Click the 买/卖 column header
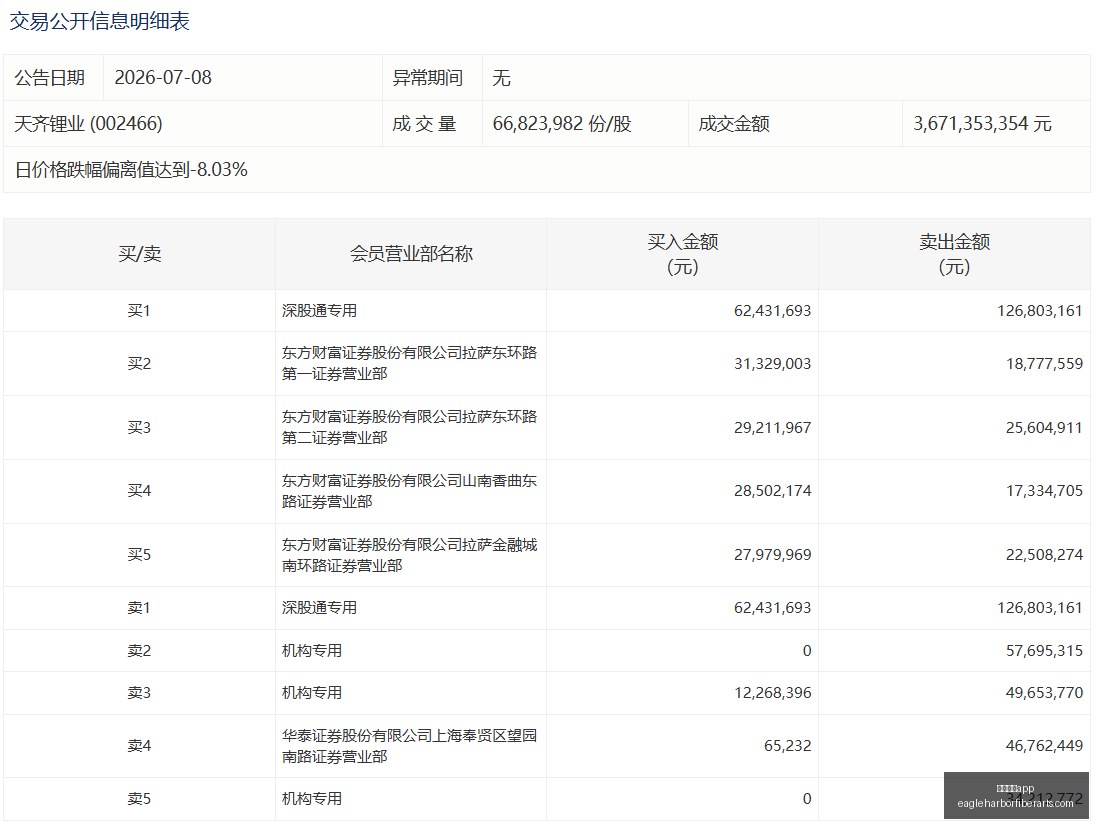Screen dimensions: 1100x830 click(140, 253)
